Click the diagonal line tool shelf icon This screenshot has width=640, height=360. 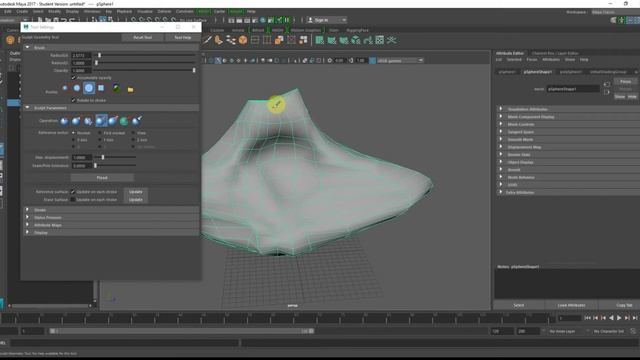pos(207,40)
